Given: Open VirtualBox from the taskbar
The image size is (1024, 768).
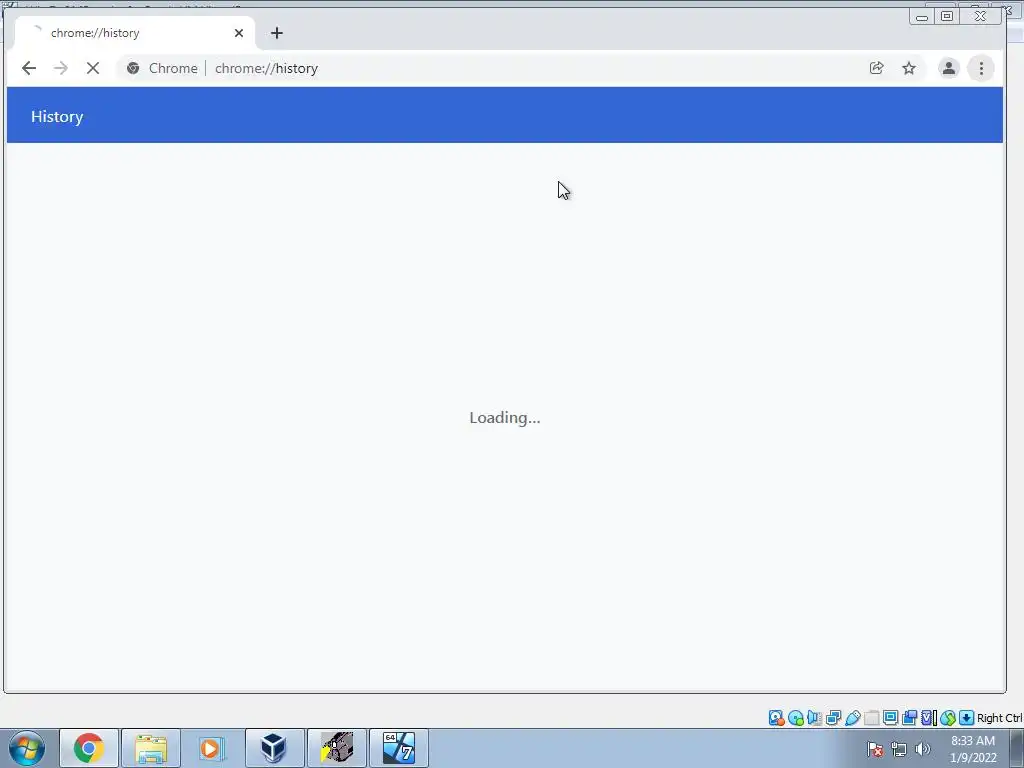Looking at the screenshot, I should point(274,748).
